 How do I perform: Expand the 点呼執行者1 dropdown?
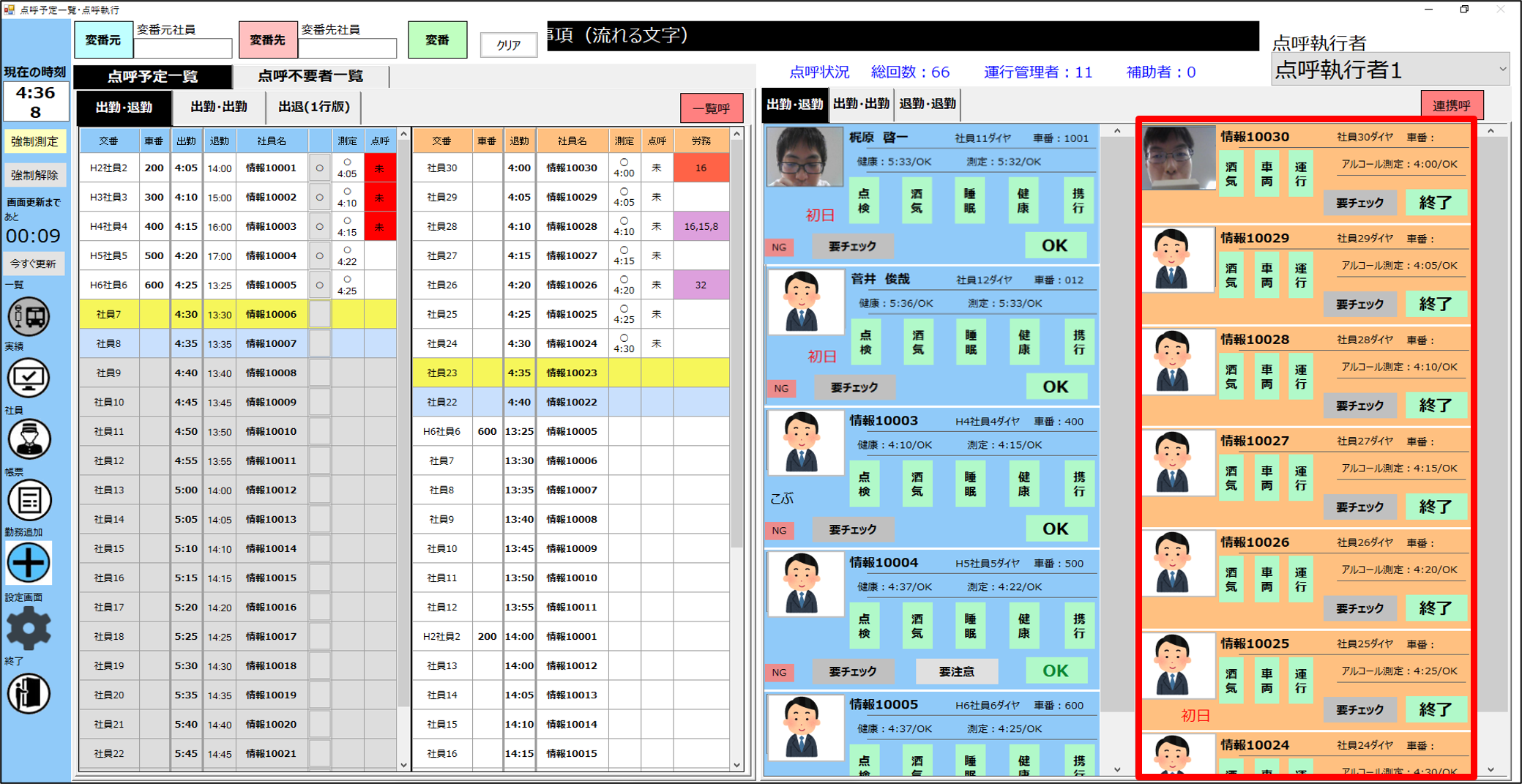click(1502, 70)
